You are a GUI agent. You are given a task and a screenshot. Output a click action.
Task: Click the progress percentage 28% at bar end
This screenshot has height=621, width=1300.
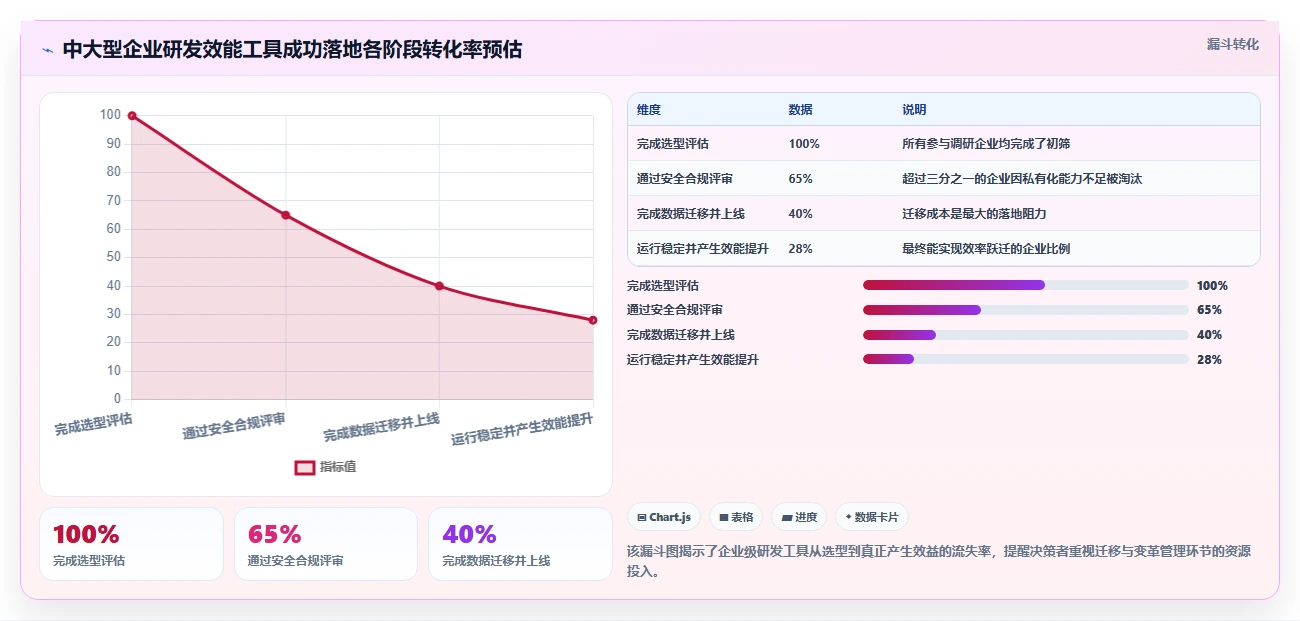click(1209, 359)
